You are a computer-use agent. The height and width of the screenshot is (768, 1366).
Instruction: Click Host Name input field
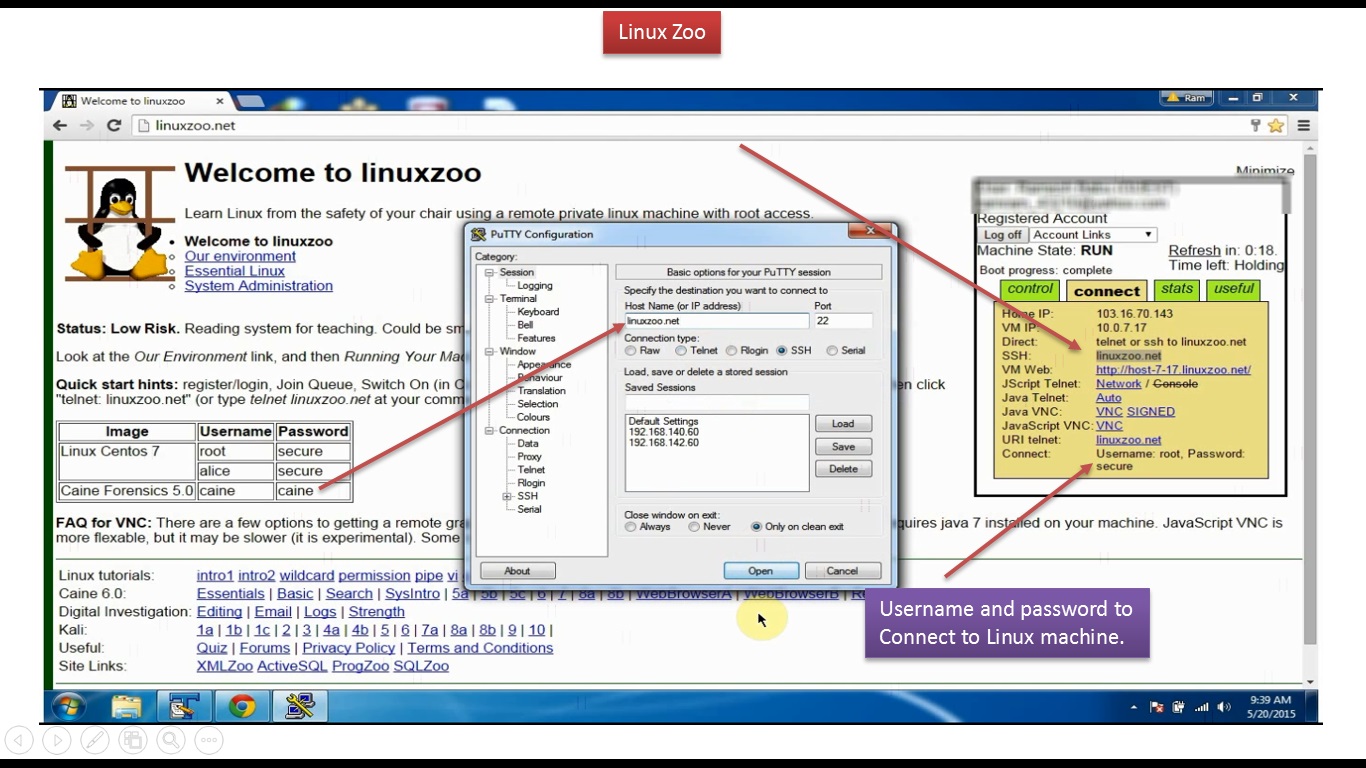point(716,321)
